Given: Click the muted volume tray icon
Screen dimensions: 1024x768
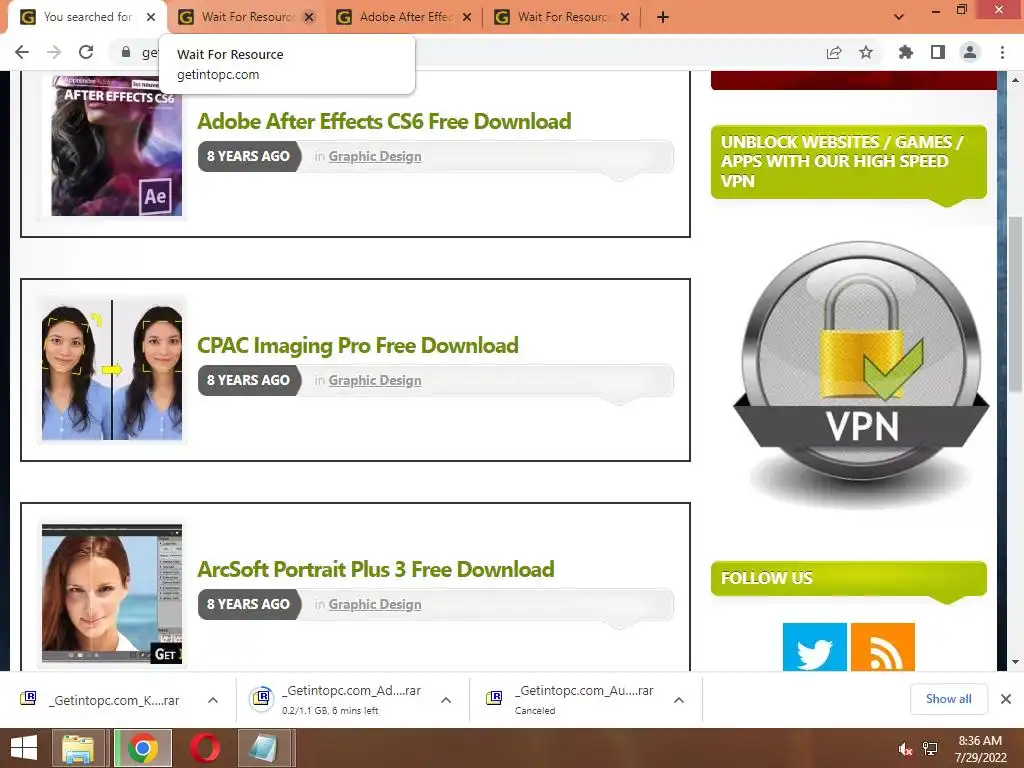Looking at the screenshot, I should [905, 750].
